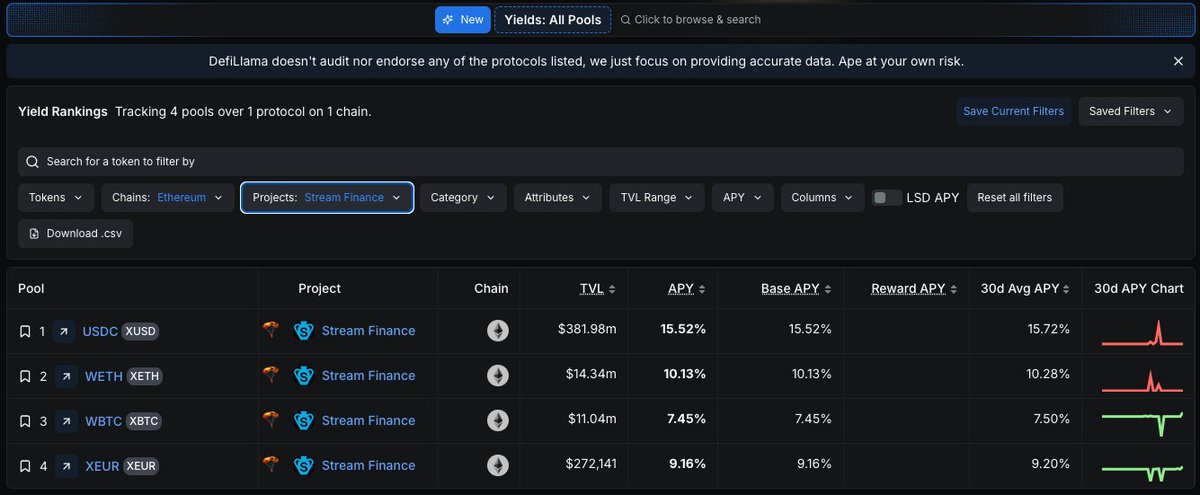Click the 10.13% bold APY value
The height and width of the screenshot is (495, 1200).
point(683,374)
